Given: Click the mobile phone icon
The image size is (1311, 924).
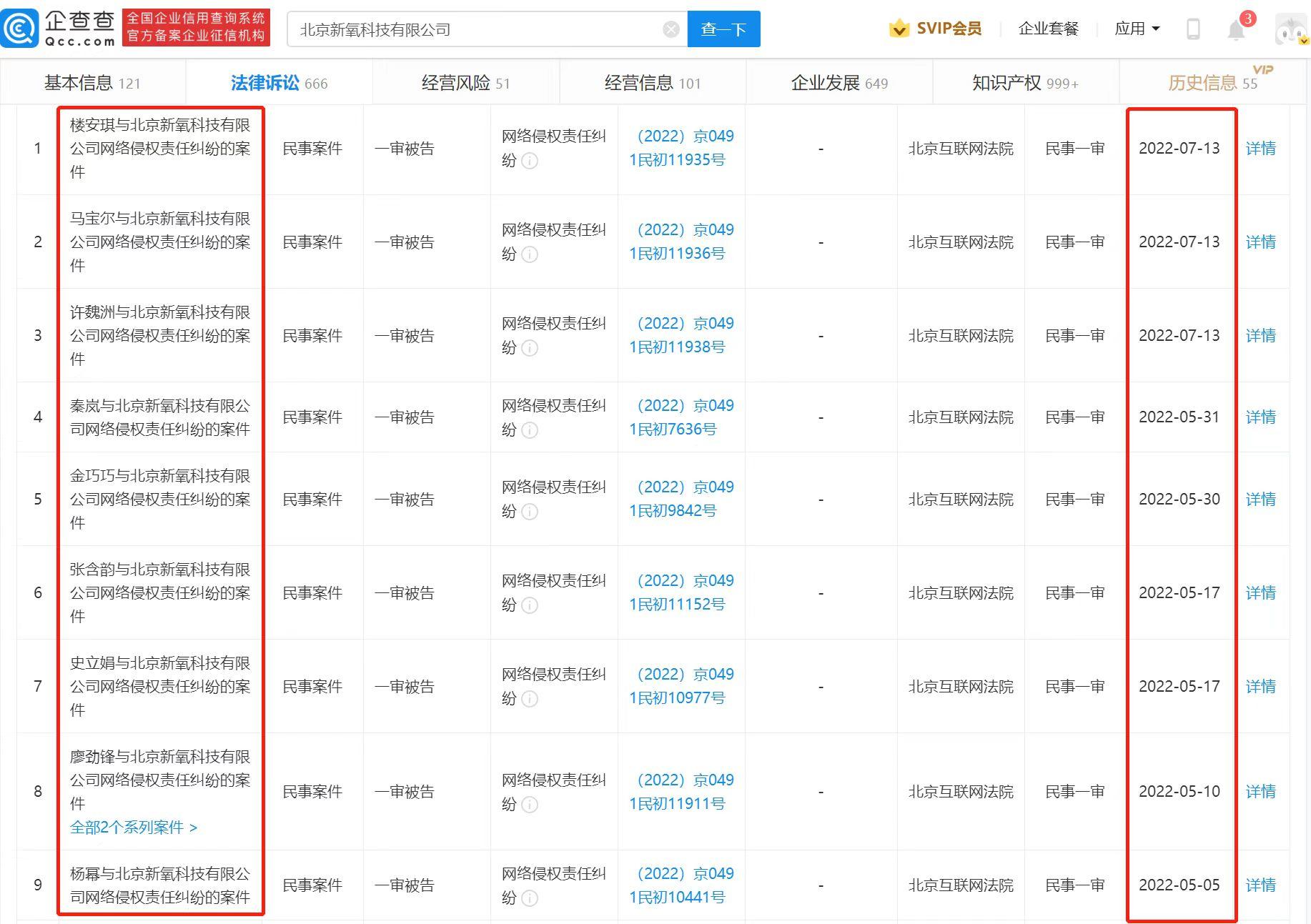Looking at the screenshot, I should tap(1192, 29).
